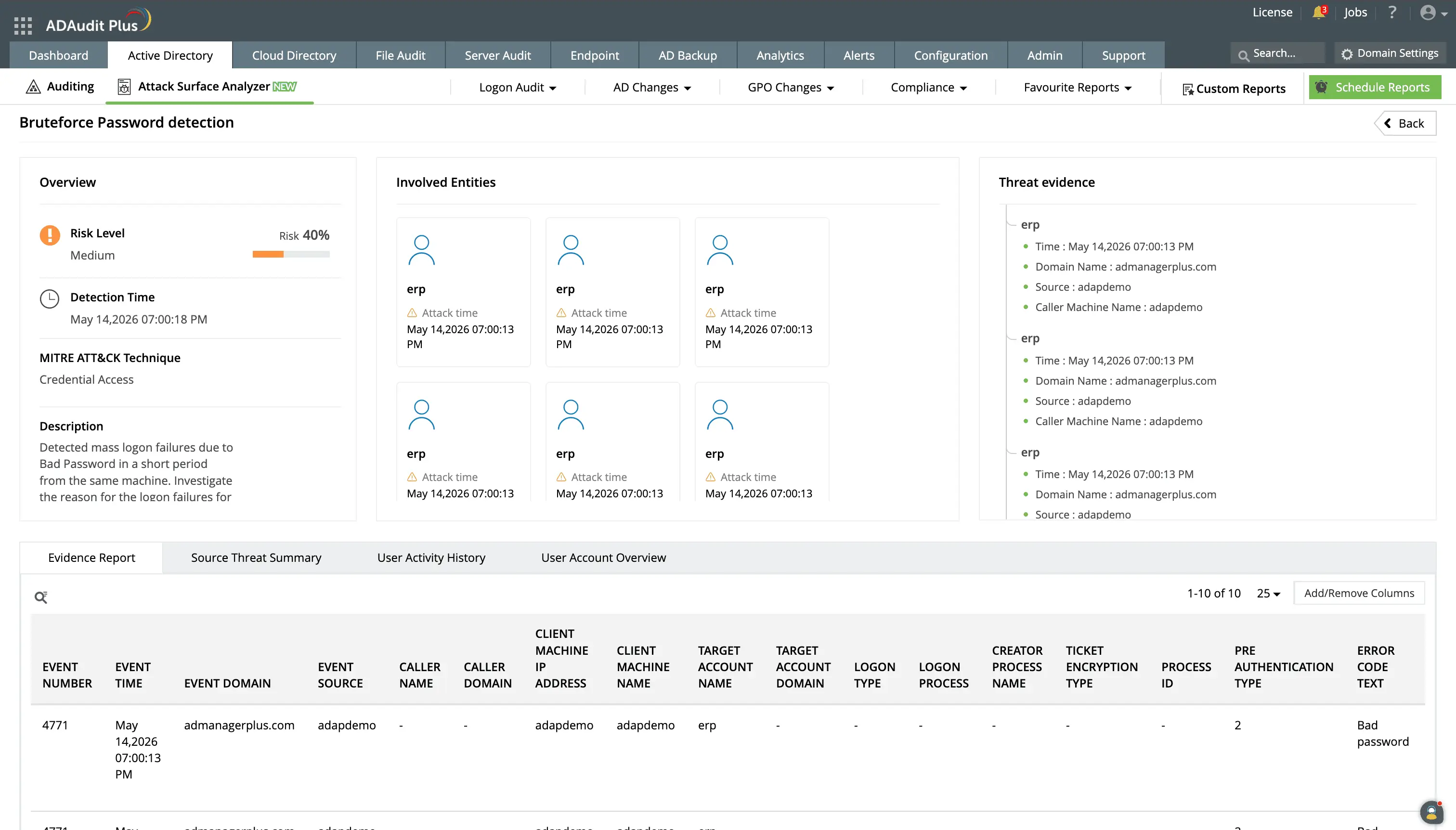Open the user profile avatar menu

point(1433,13)
